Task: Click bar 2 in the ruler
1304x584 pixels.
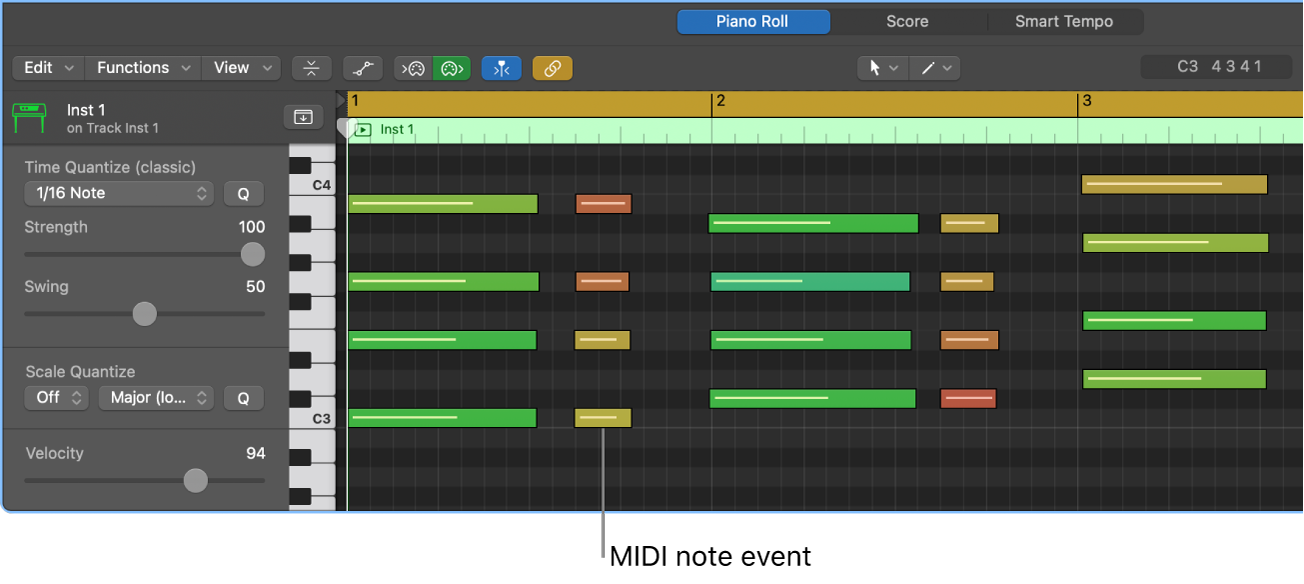Action: click(x=720, y=101)
